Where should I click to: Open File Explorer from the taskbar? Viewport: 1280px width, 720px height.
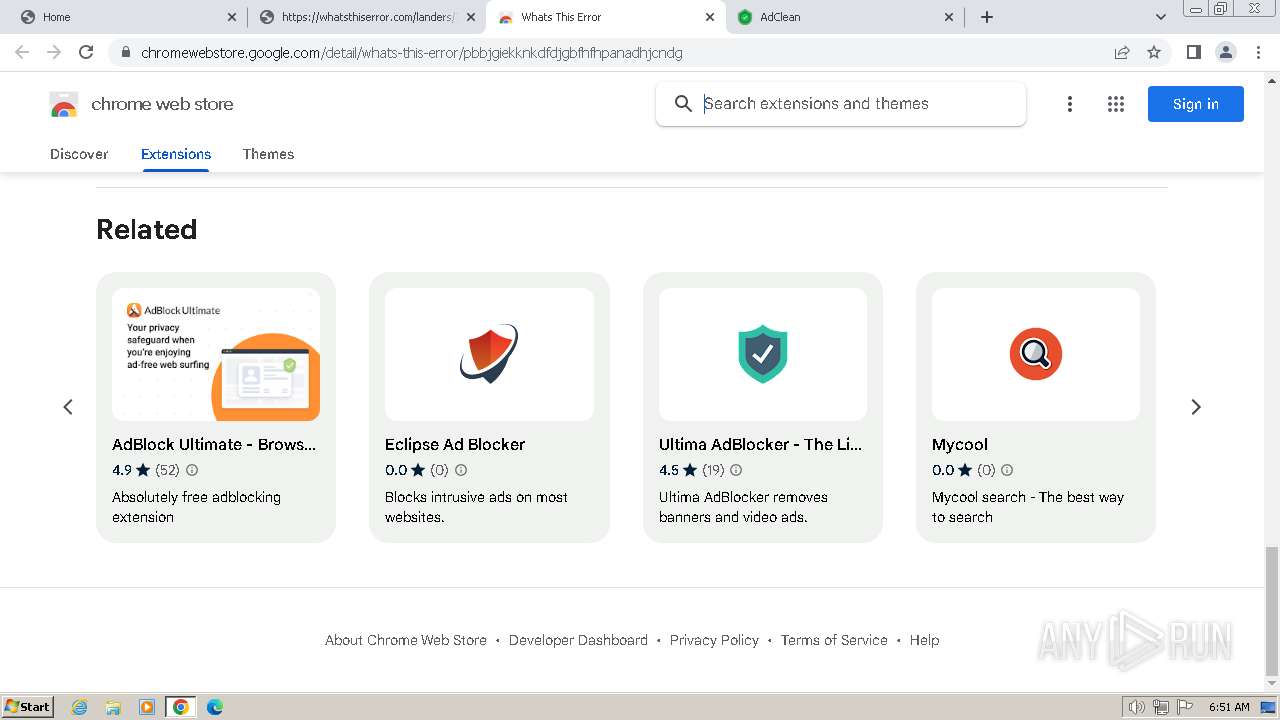113,707
